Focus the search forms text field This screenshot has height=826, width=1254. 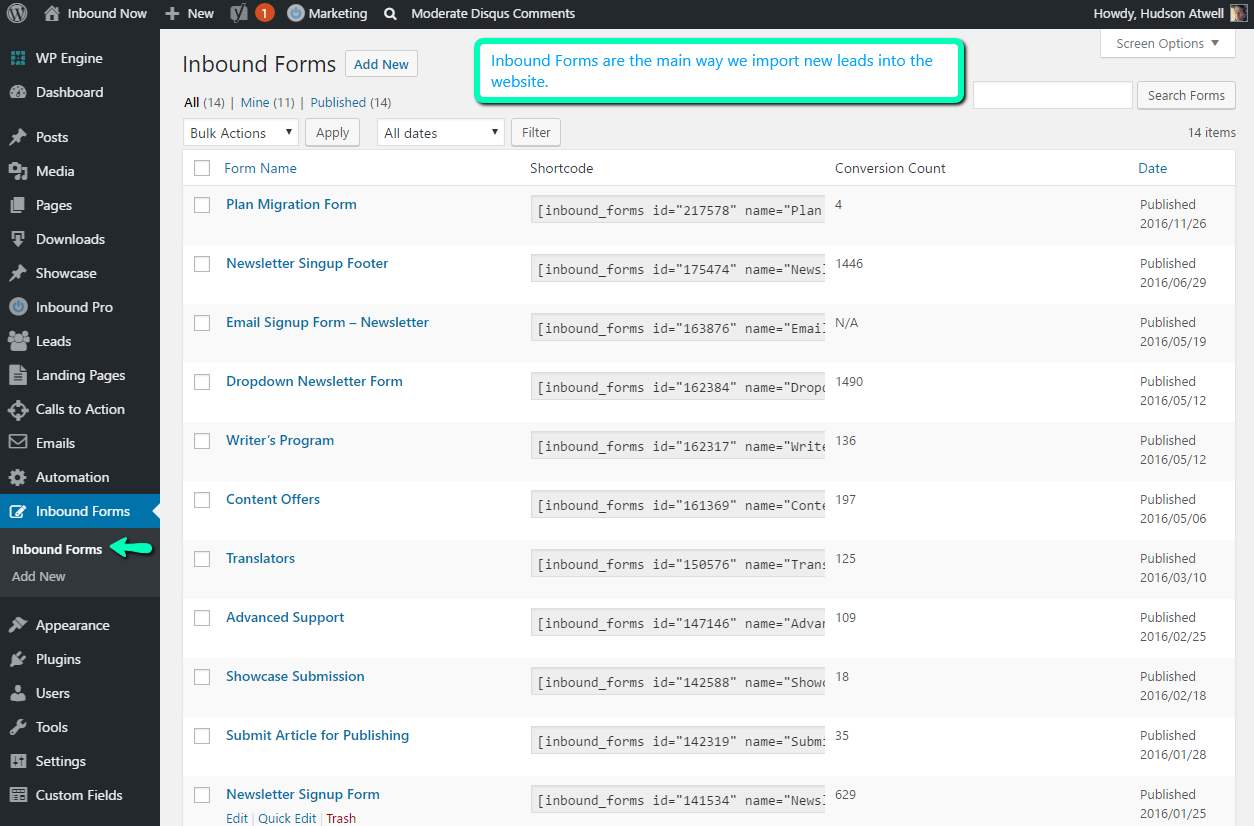(x=1053, y=95)
